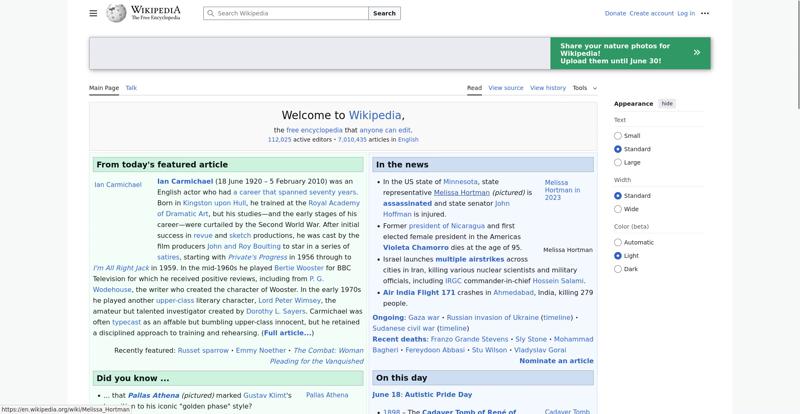Click the Wikipedia link in welcome heading
800x414 pixels.
coord(375,115)
